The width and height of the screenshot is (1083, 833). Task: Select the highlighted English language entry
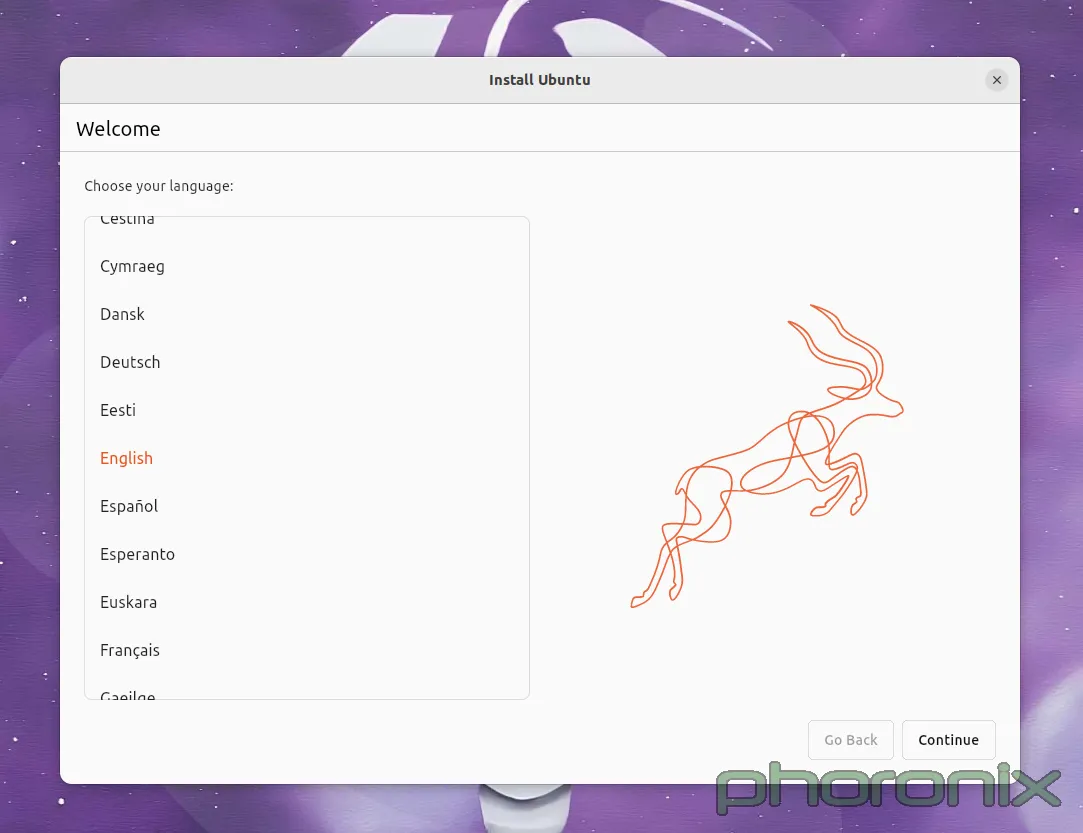tap(307, 458)
